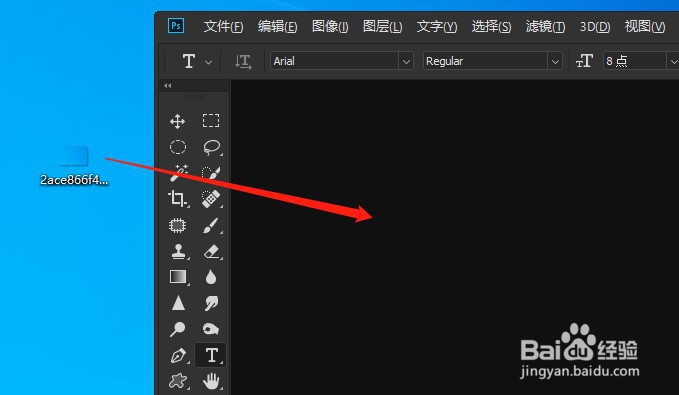Image resolution: width=679 pixels, height=395 pixels.
Task: Select the Quick Selection brush tool
Action: tap(212, 173)
